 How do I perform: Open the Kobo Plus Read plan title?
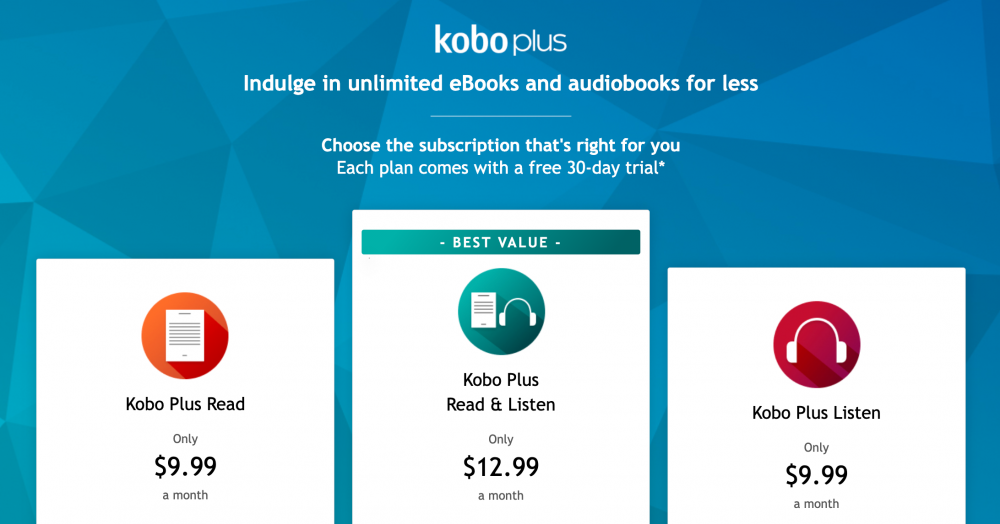(x=185, y=404)
